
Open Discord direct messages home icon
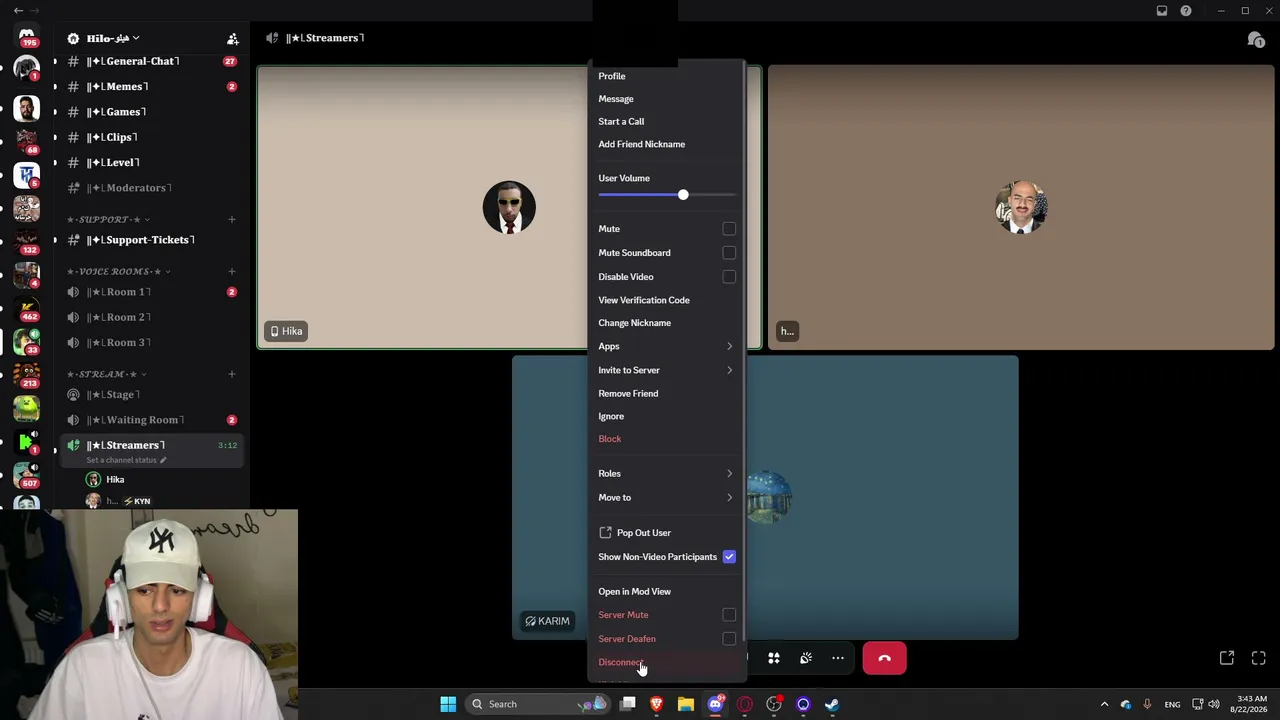coord(27,37)
